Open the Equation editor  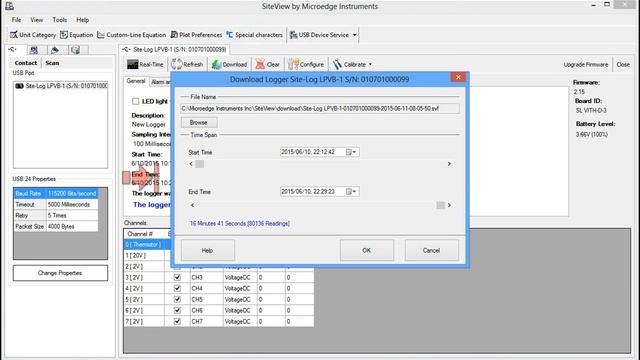(x=77, y=35)
